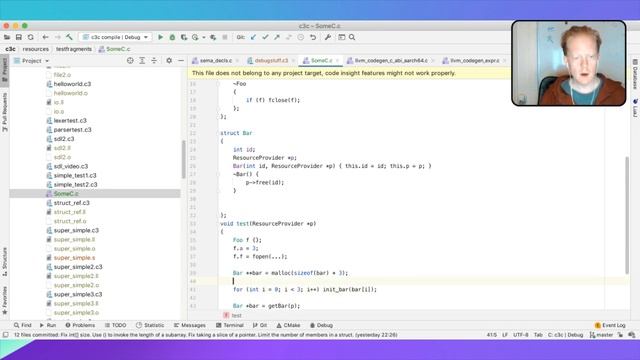Screen dimensions: 640x360
Task: Click the Git Show History clock icon
Action: 301,37
